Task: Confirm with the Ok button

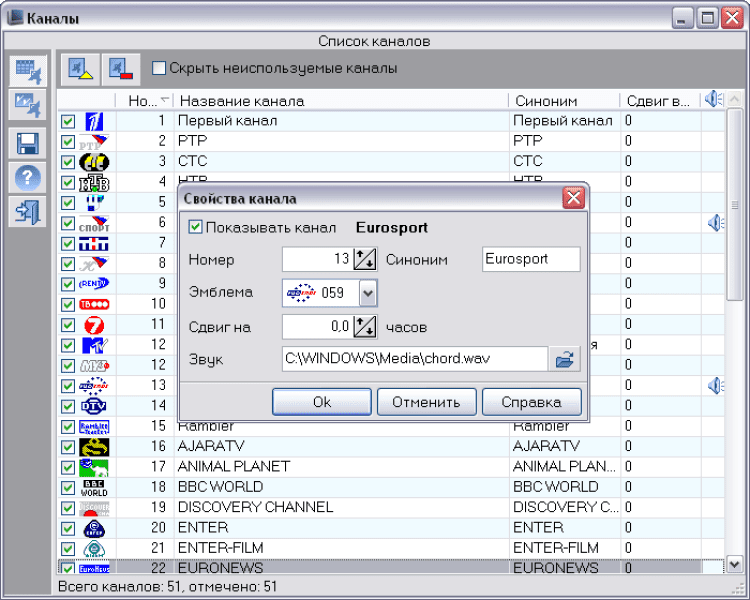Action: click(x=321, y=402)
